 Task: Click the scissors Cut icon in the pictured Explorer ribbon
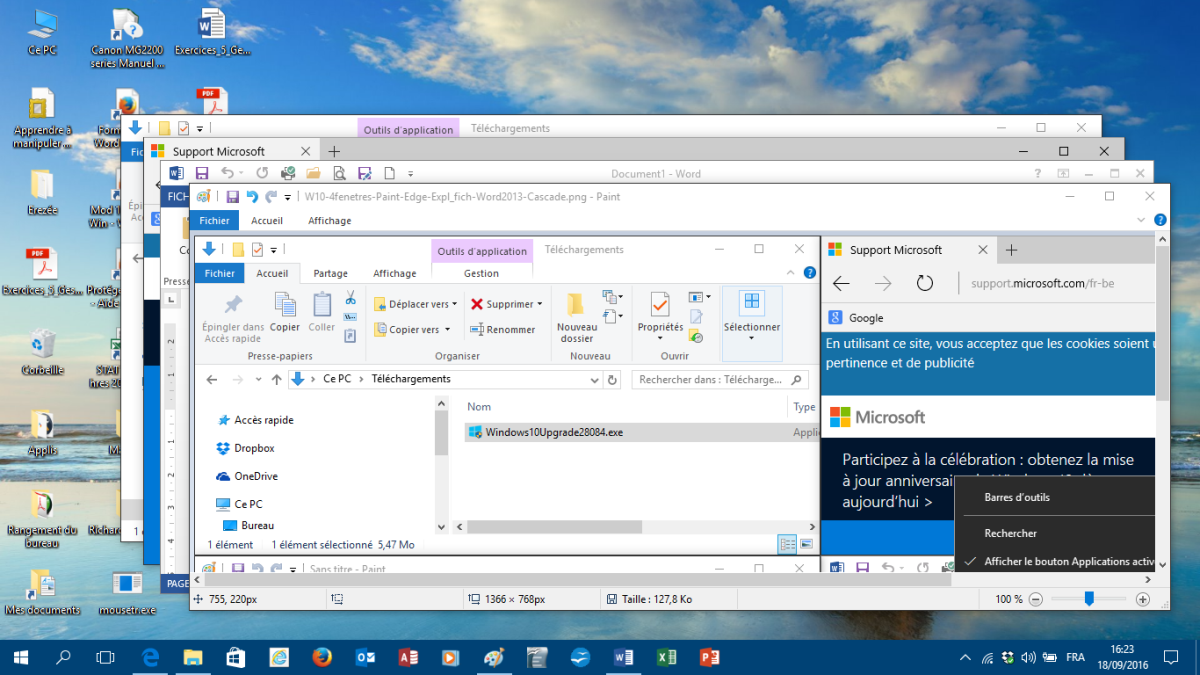pos(351,298)
